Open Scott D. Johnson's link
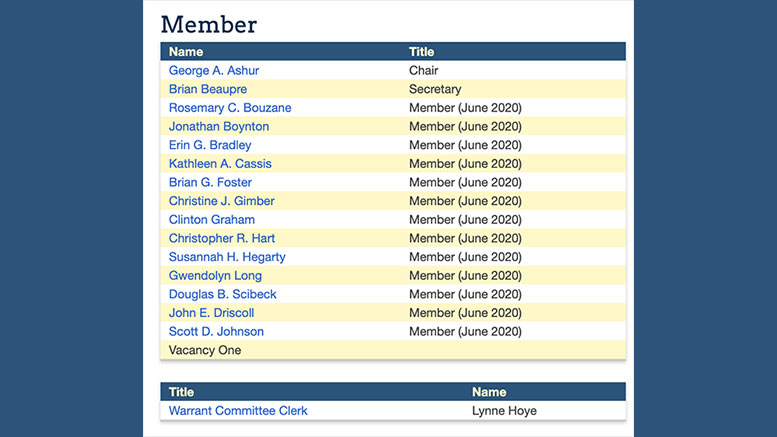 click(x=216, y=331)
